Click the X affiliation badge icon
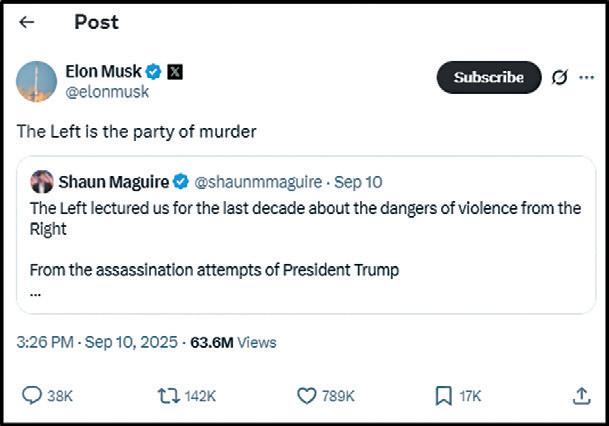Image resolution: width=609 pixels, height=426 pixels. click(x=174, y=72)
